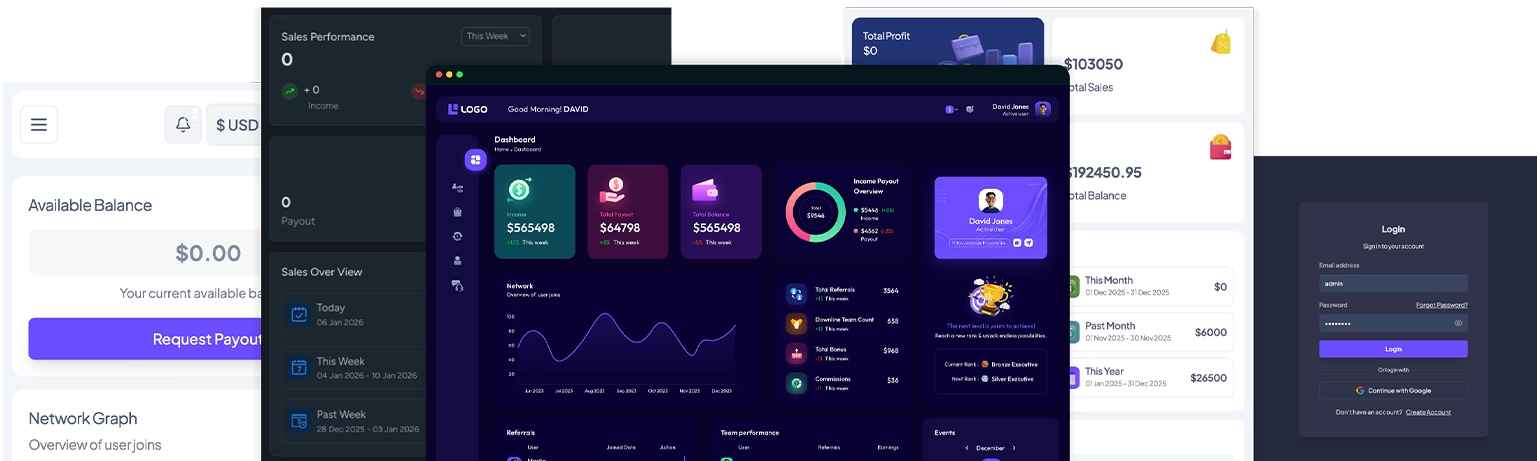Click the share icon on profile card
This screenshot has width=1540, height=461.
(x=1029, y=242)
